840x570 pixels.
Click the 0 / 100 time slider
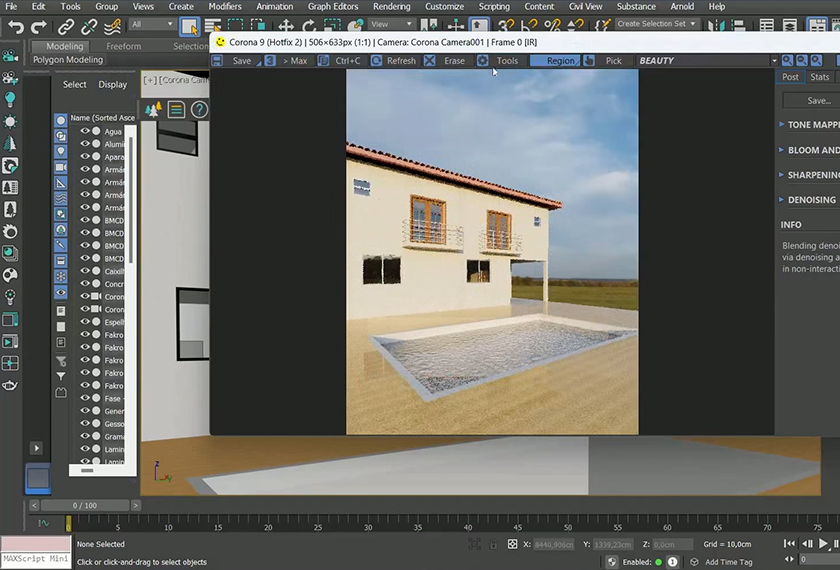tap(86, 506)
